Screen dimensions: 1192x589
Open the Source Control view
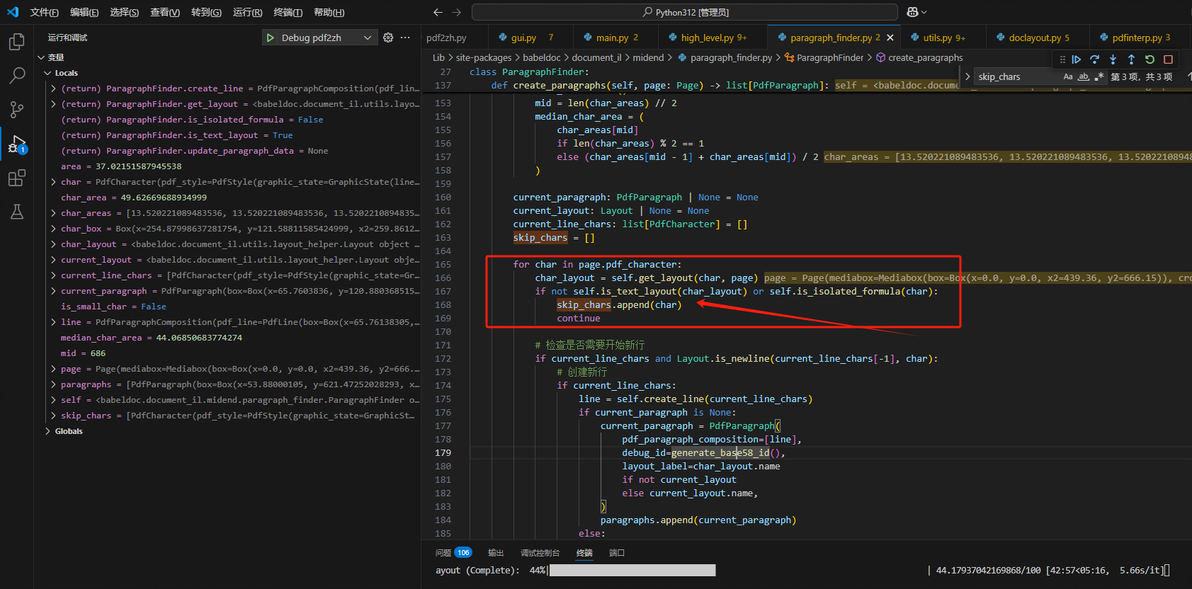click(x=17, y=109)
